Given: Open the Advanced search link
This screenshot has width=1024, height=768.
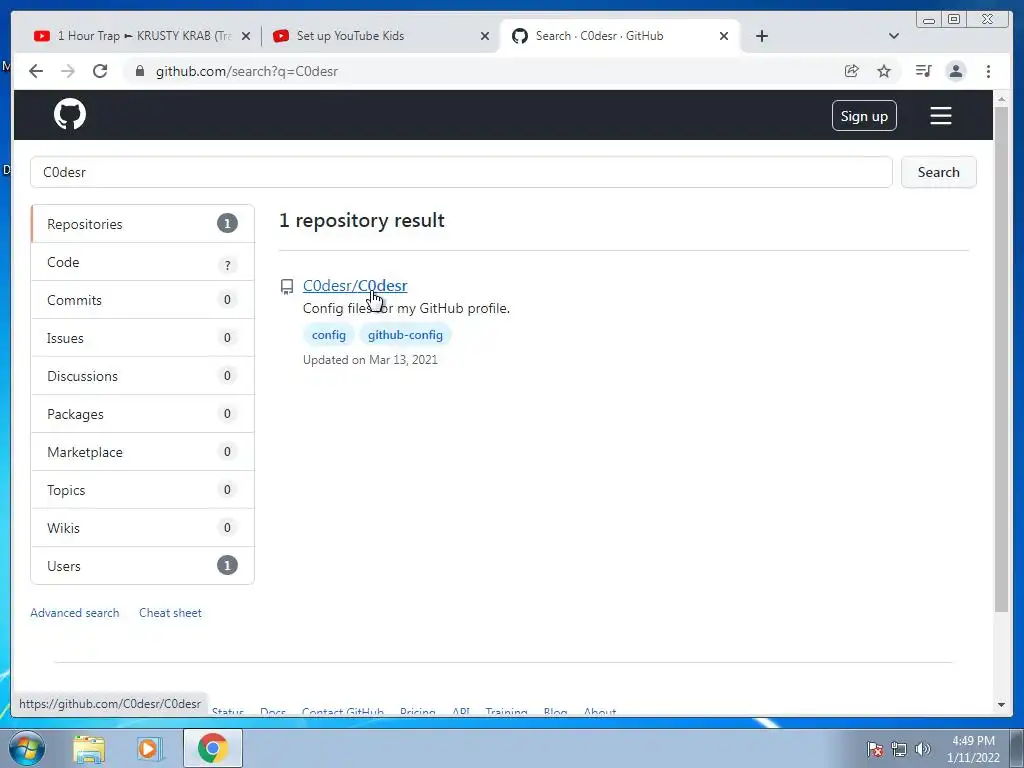Looking at the screenshot, I should click(x=74, y=613).
